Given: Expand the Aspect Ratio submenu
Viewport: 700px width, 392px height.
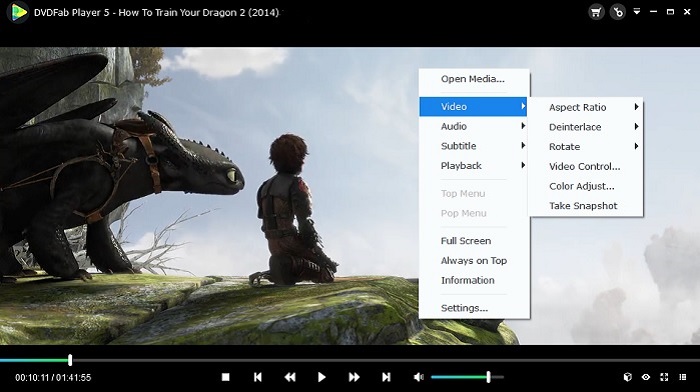Looking at the screenshot, I should (x=586, y=107).
